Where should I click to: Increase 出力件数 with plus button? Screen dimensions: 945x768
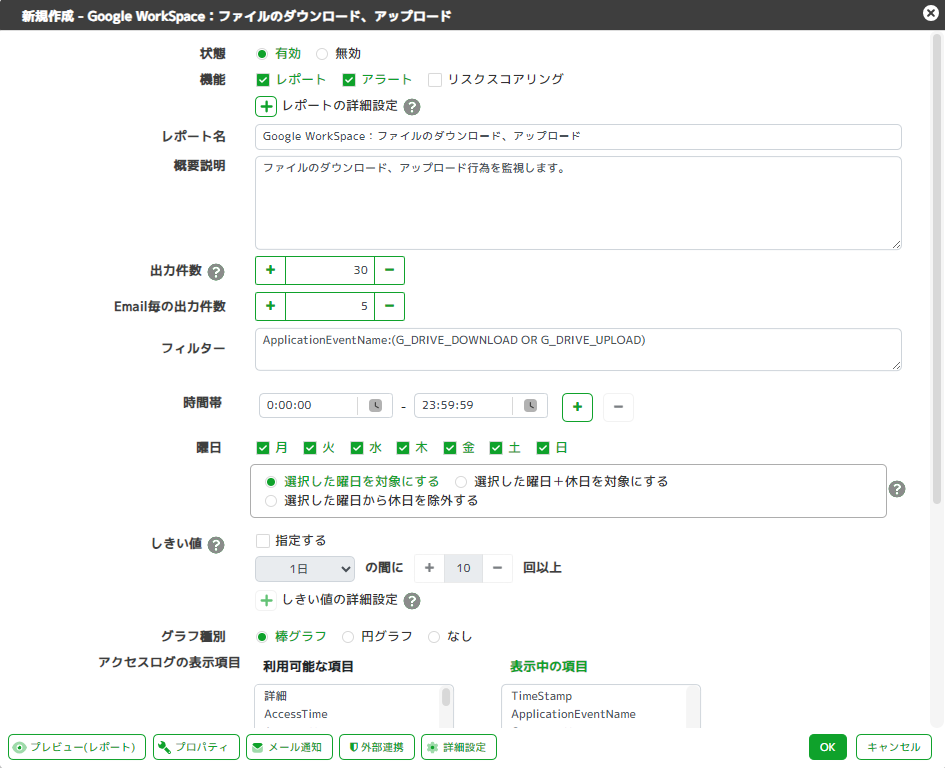(x=271, y=270)
